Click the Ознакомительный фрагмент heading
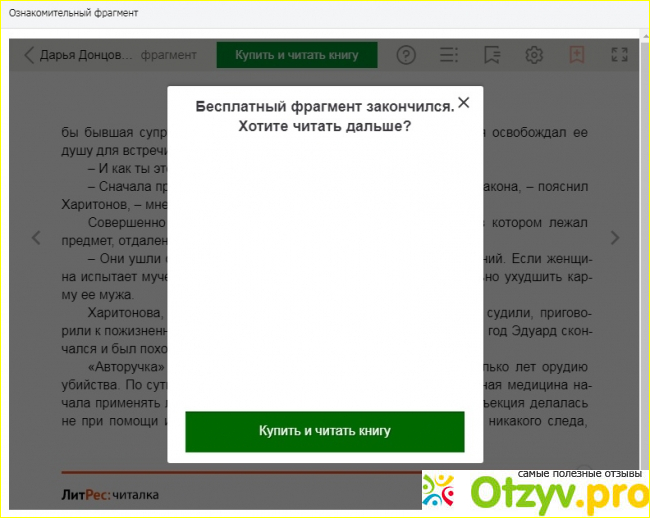The image size is (650, 518). coord(74,13)
